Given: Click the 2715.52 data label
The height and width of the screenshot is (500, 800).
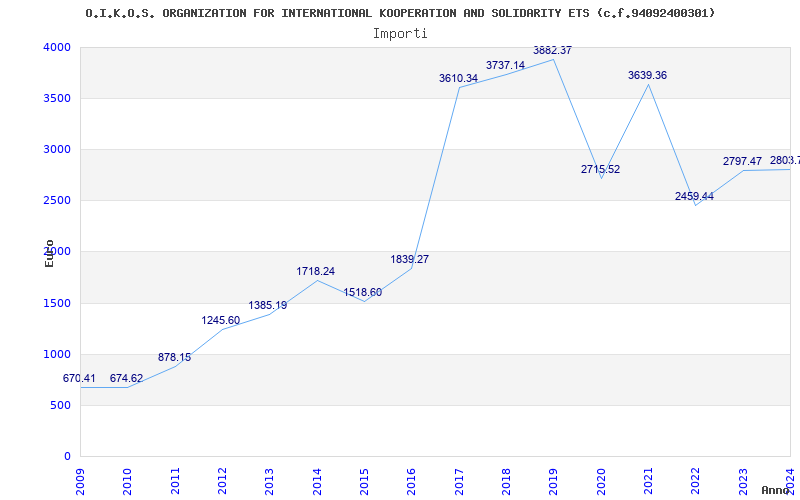Looking at the screenshot, I should click(x=601, y=169).
